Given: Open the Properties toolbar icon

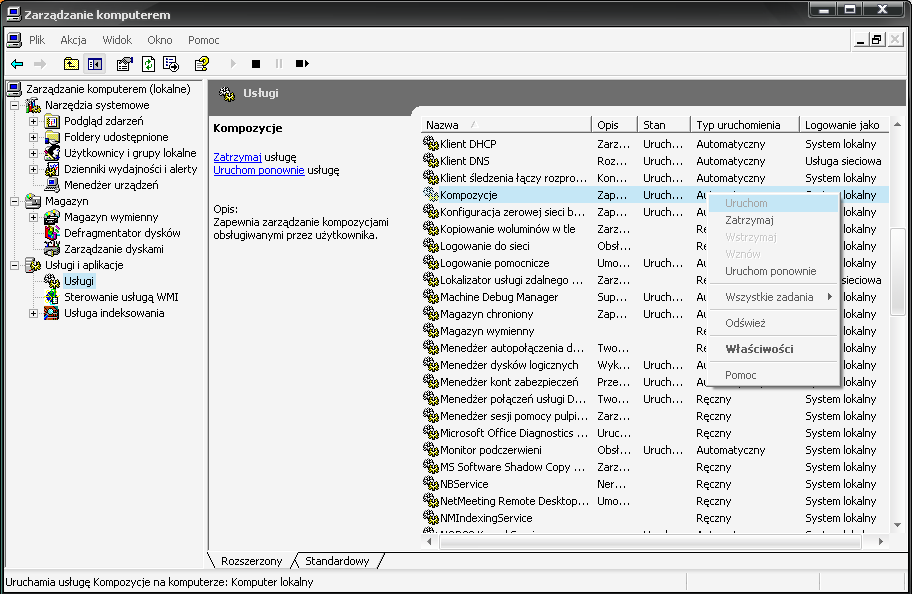Looking at the screenshot, I should coord(124,64).
